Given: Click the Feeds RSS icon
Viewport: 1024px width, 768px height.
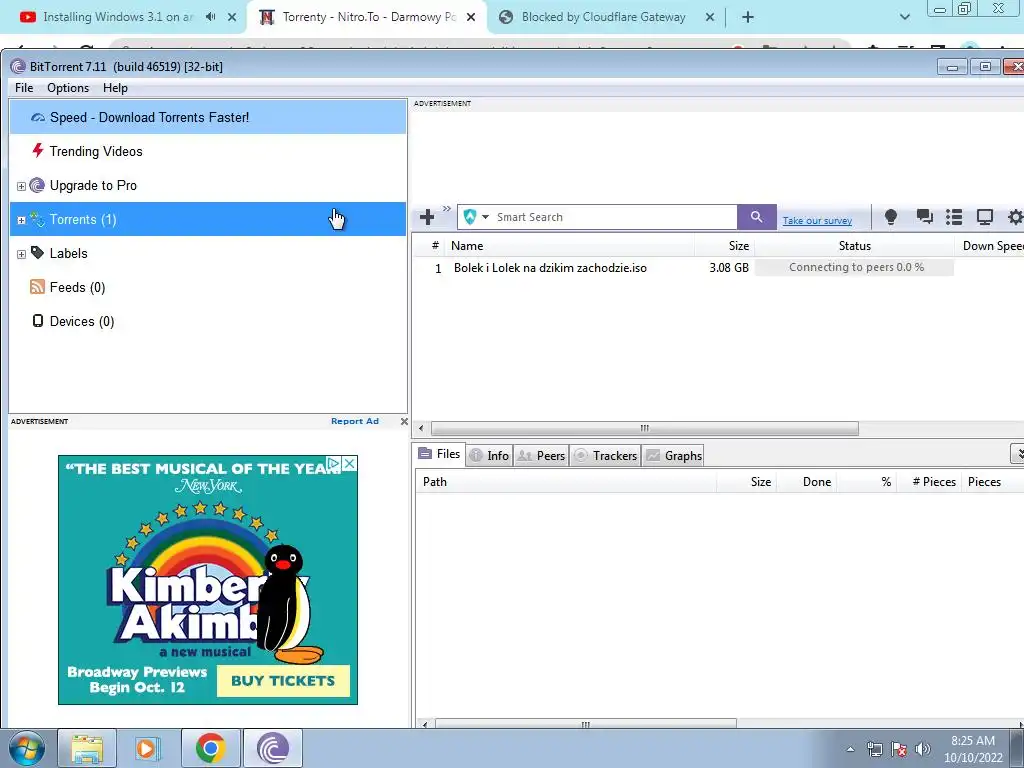Looking at the screenshot, I should (x=37, y=287).
